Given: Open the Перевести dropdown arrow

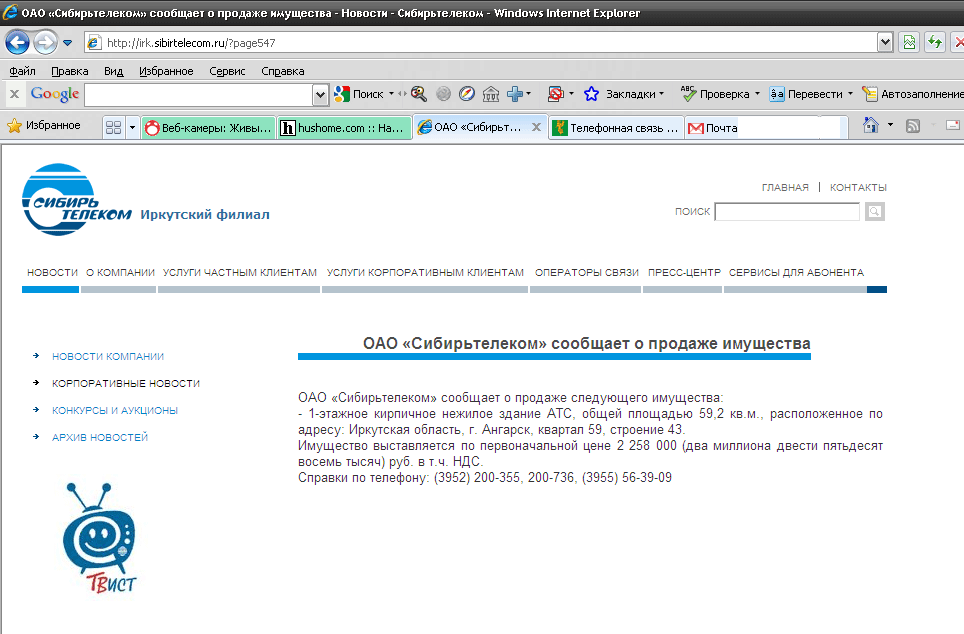Looking at the screenshot, I should 850,94.
